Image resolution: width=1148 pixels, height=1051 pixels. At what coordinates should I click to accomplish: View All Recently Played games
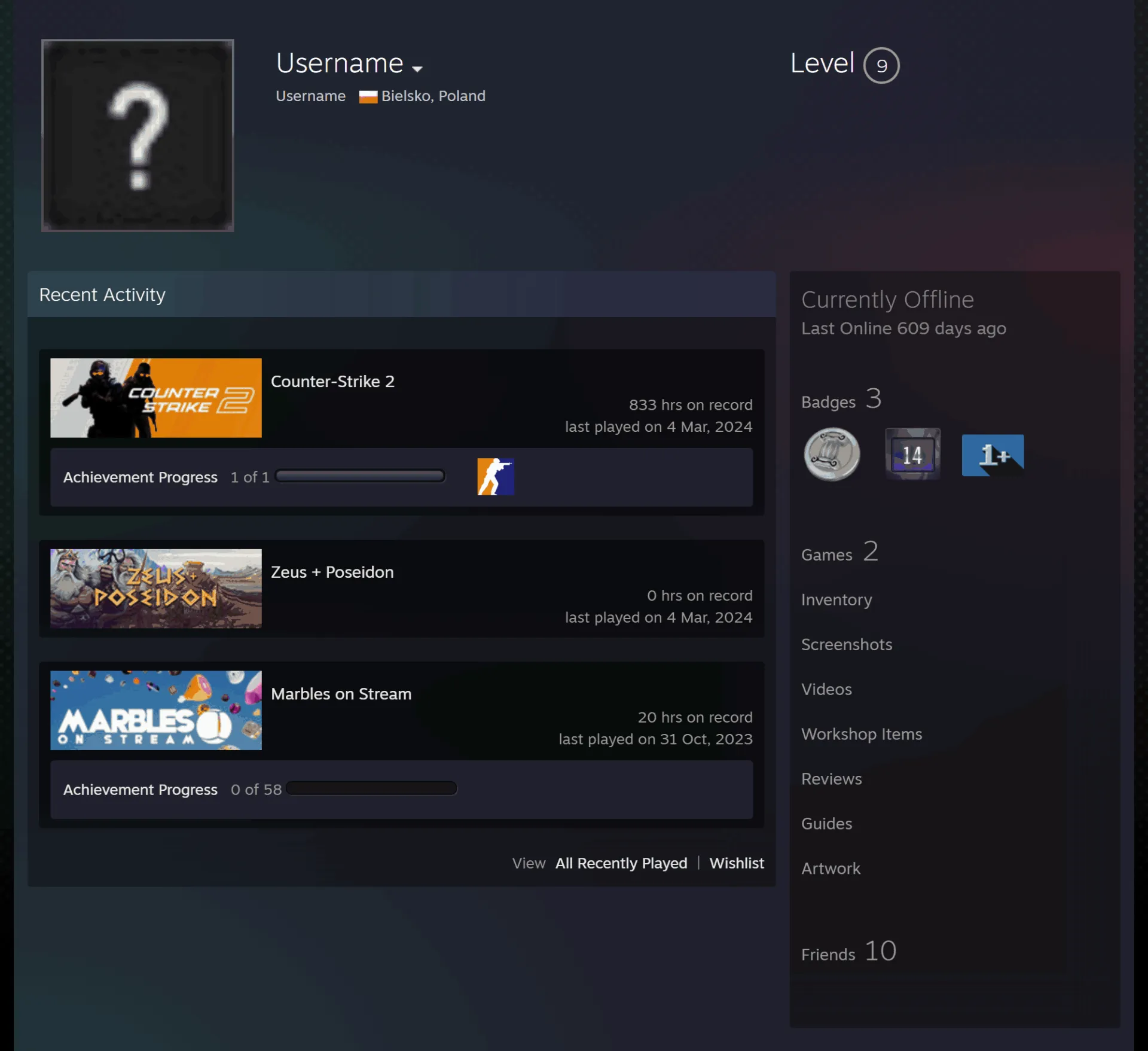[x=621, y=863]
